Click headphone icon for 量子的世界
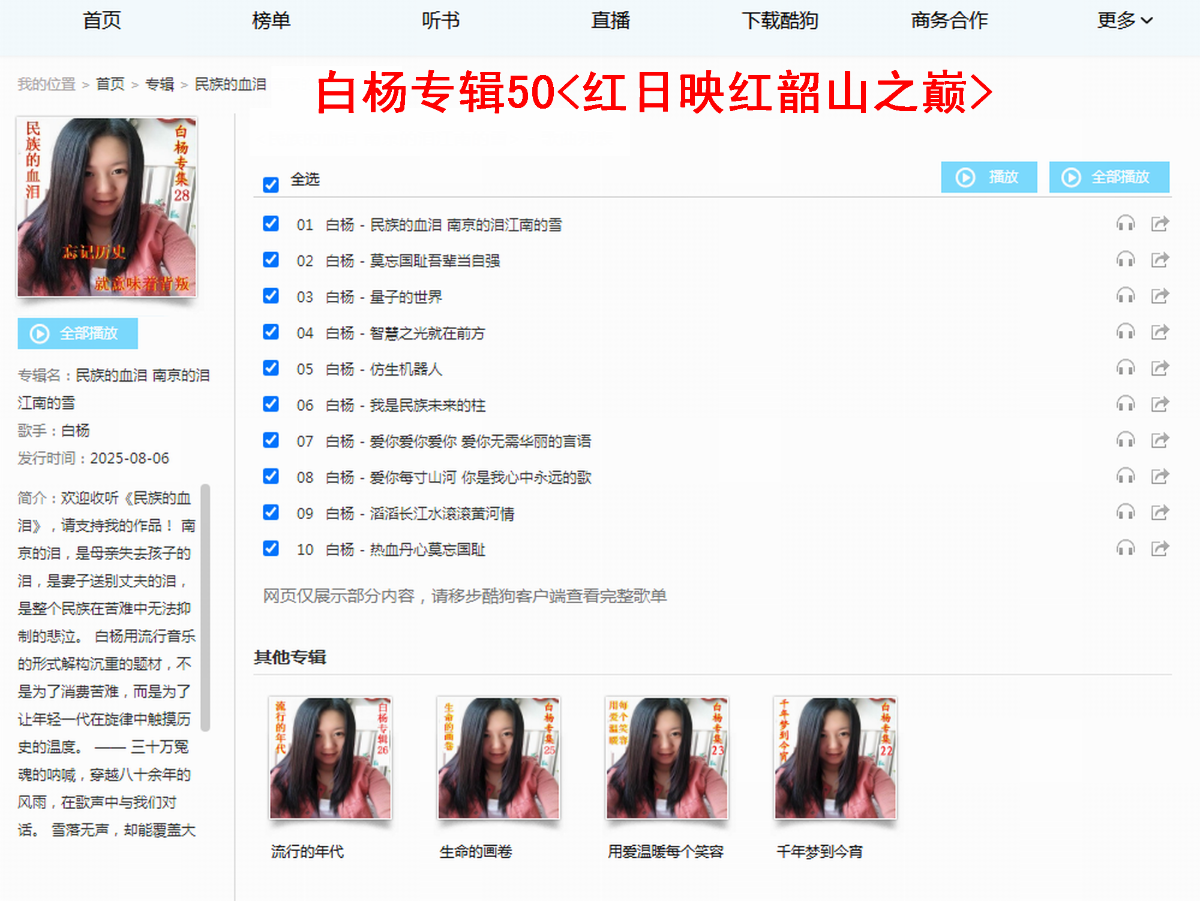The height and width of the screenshot is (901, 1200). pos(1126,296)
